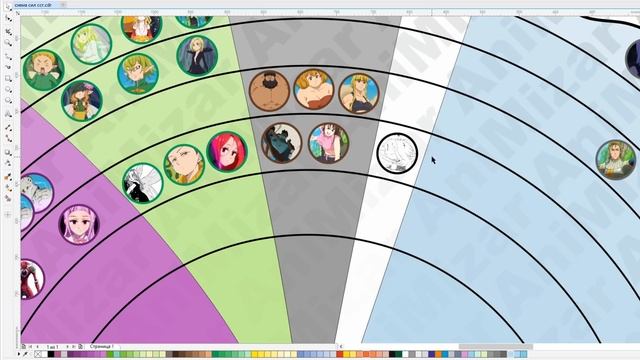The image size is (640, 360).
Task: Click the no-color X swatch
Action: [38, 354]
